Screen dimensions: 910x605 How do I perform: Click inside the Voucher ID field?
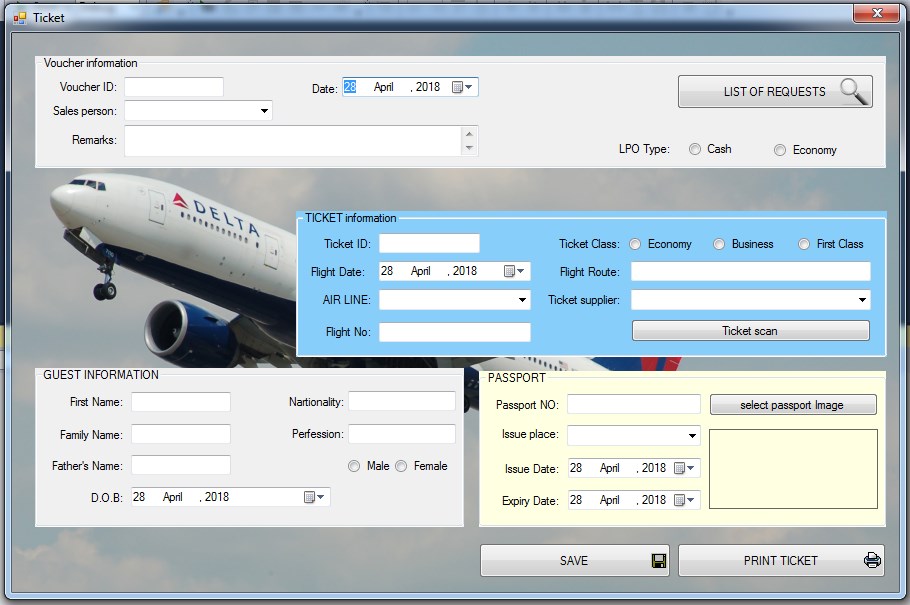(173, 87)
